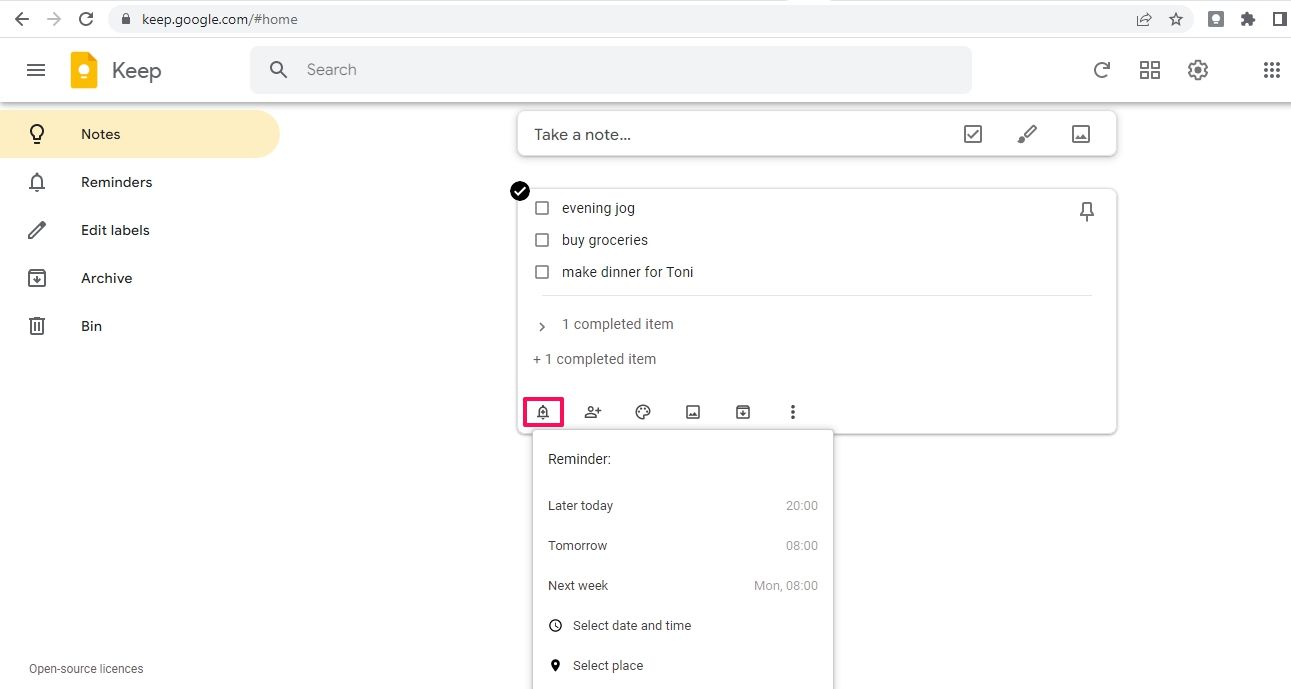The height and width of the screenshot is (689, 1291).
Task: Select the note with the checkmark badge
Action: [520, 191]
